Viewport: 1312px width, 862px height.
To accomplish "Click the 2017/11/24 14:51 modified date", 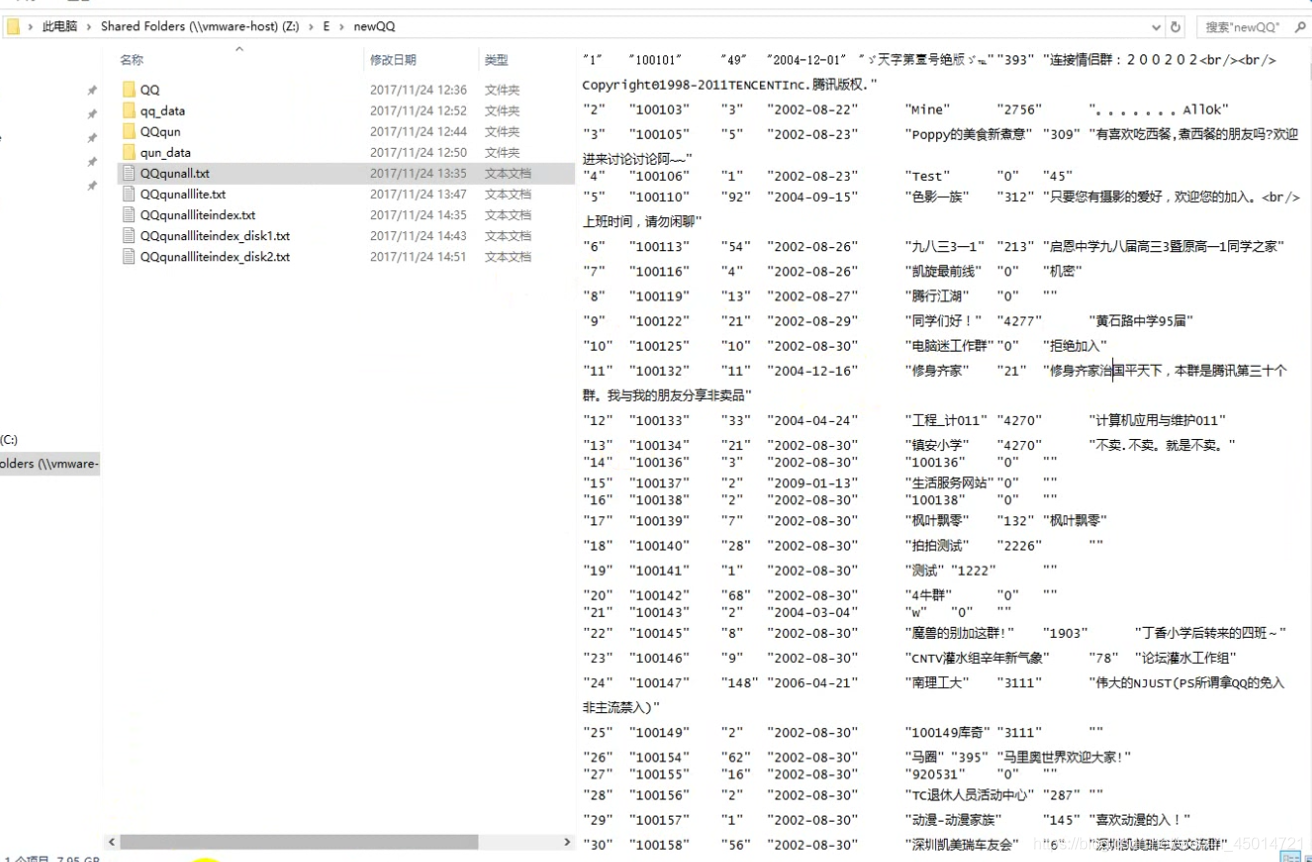I will pyautogui.click(x=418, y=257).
